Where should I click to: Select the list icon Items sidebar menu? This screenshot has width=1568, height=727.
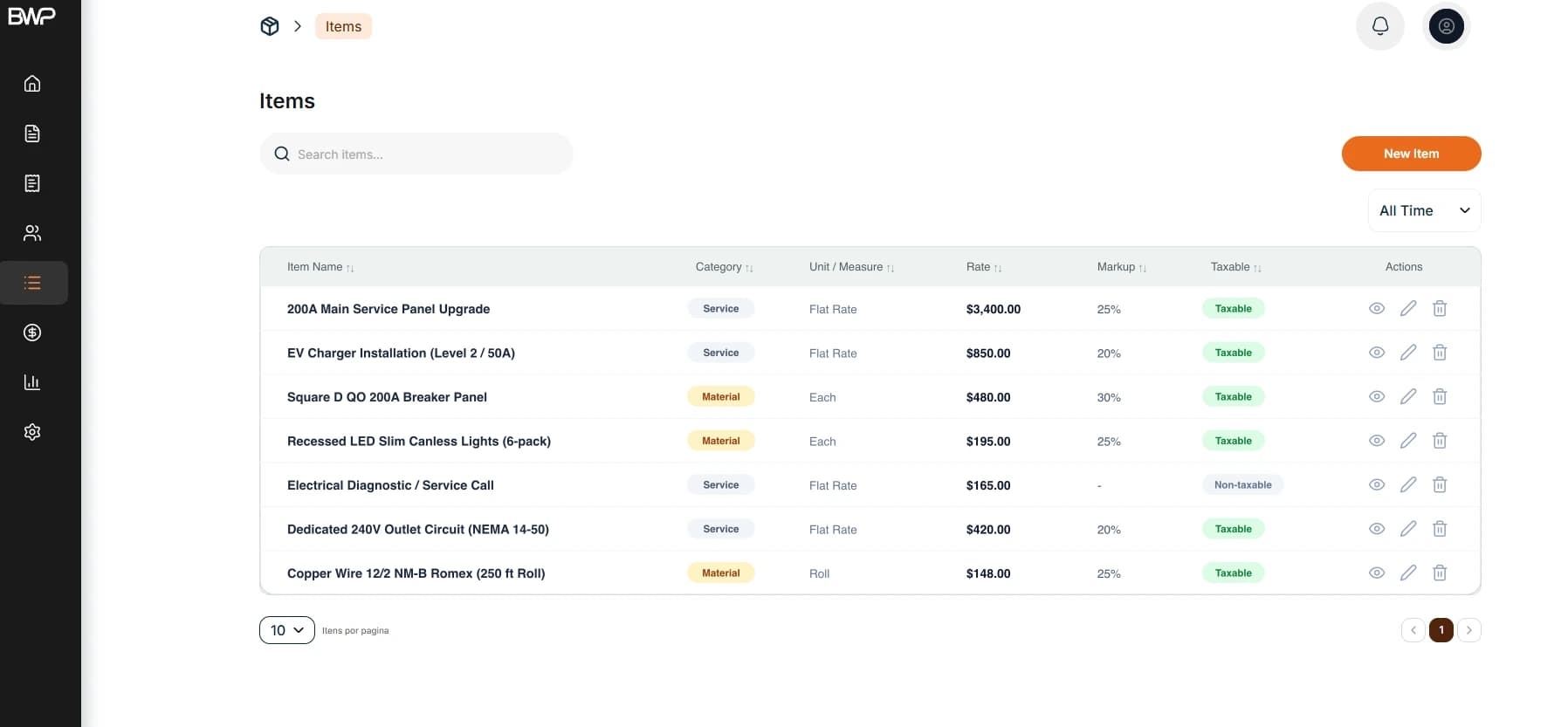33,283
